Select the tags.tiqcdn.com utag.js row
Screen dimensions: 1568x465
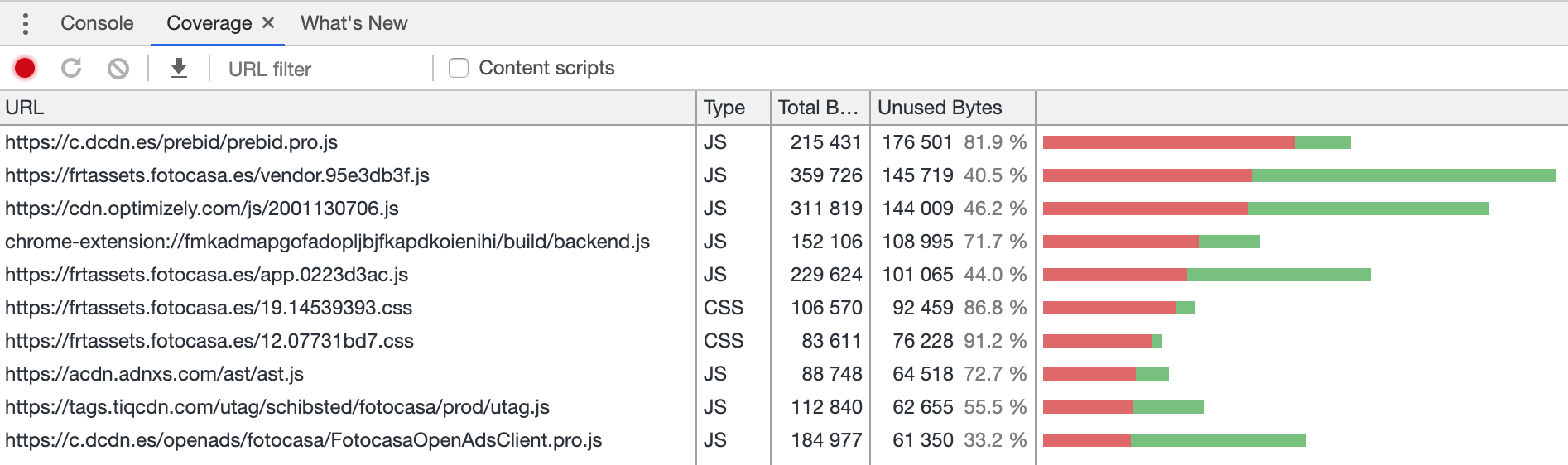pos(277,407)
